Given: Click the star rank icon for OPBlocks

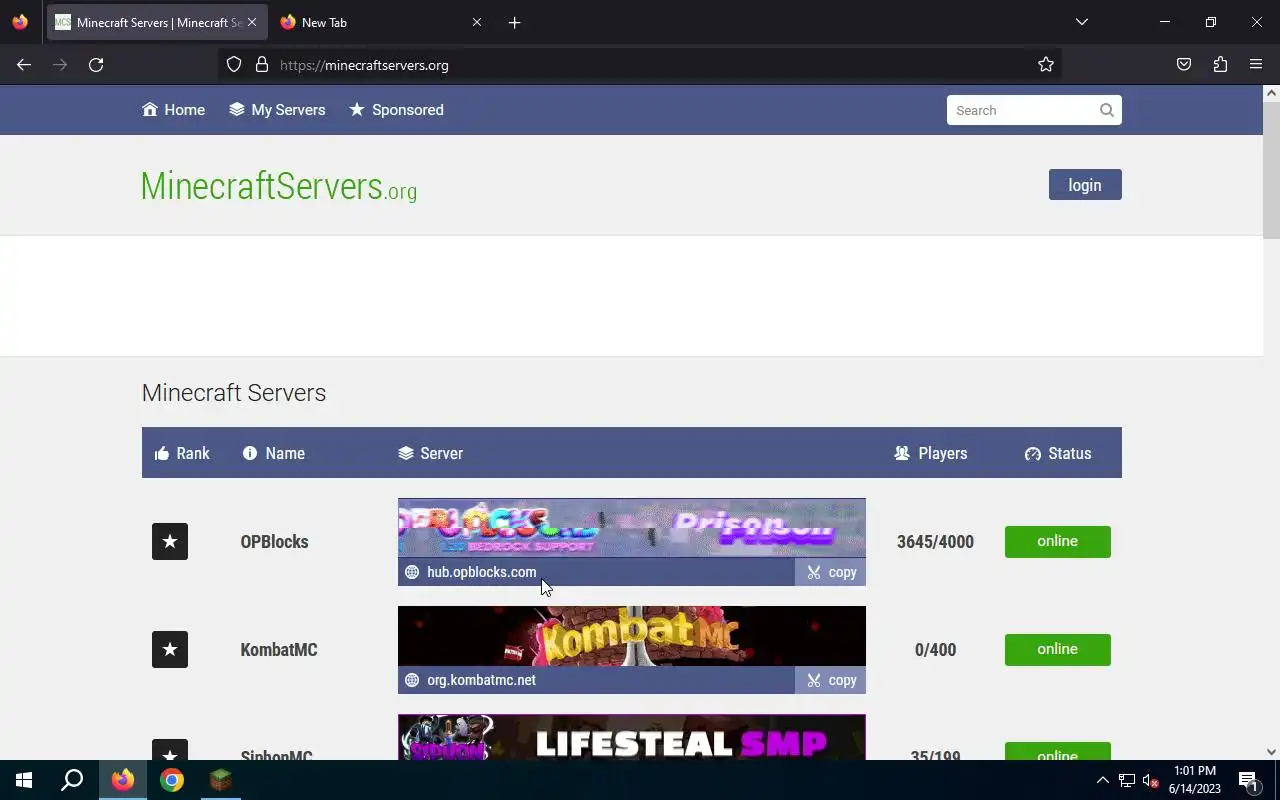Looking at the screenshot, I should click(x=170, y=541).
